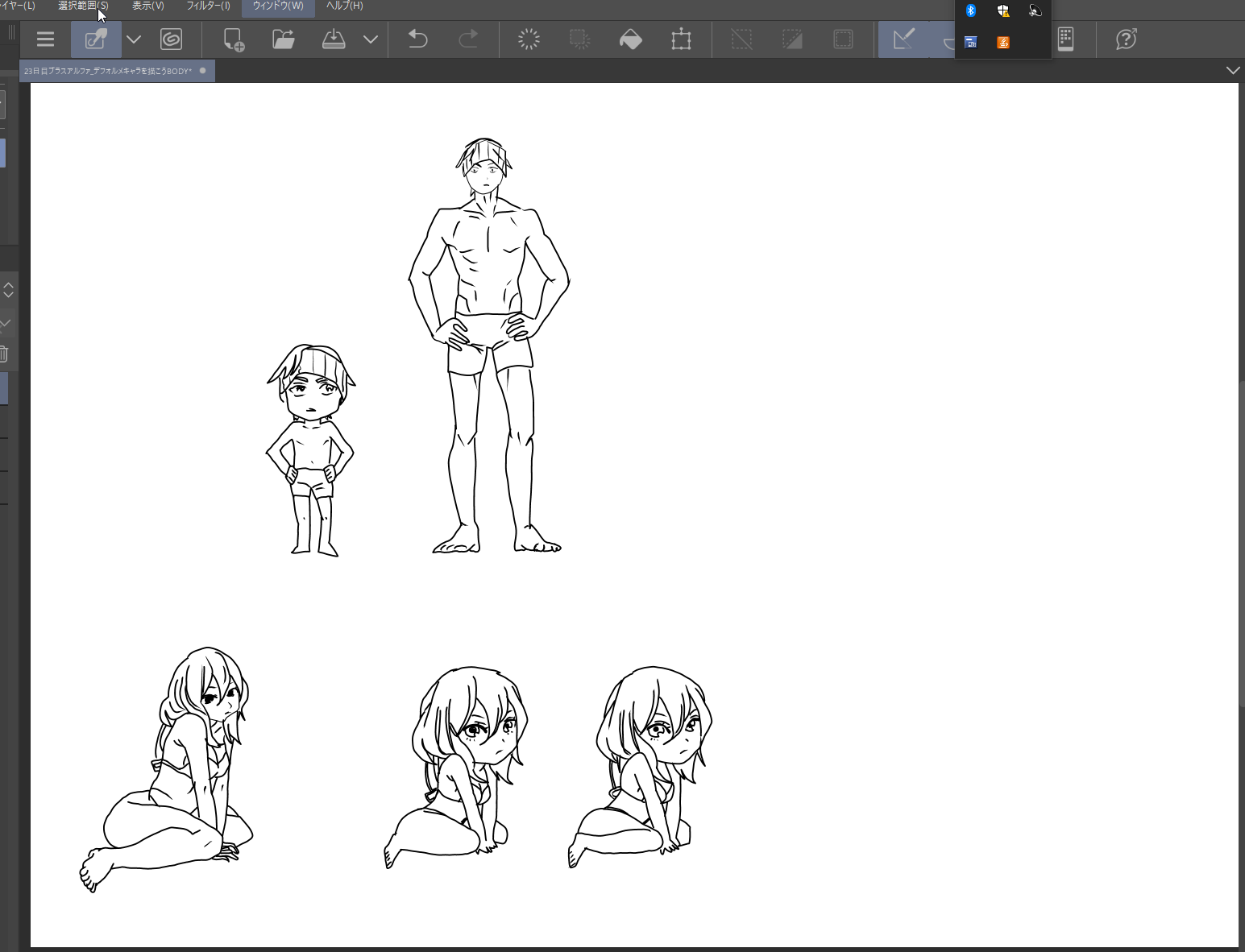Viewport: 1245px width, 952px height.
Task: Open the Clip Studio support help icon
Action: coord(1126,39)
